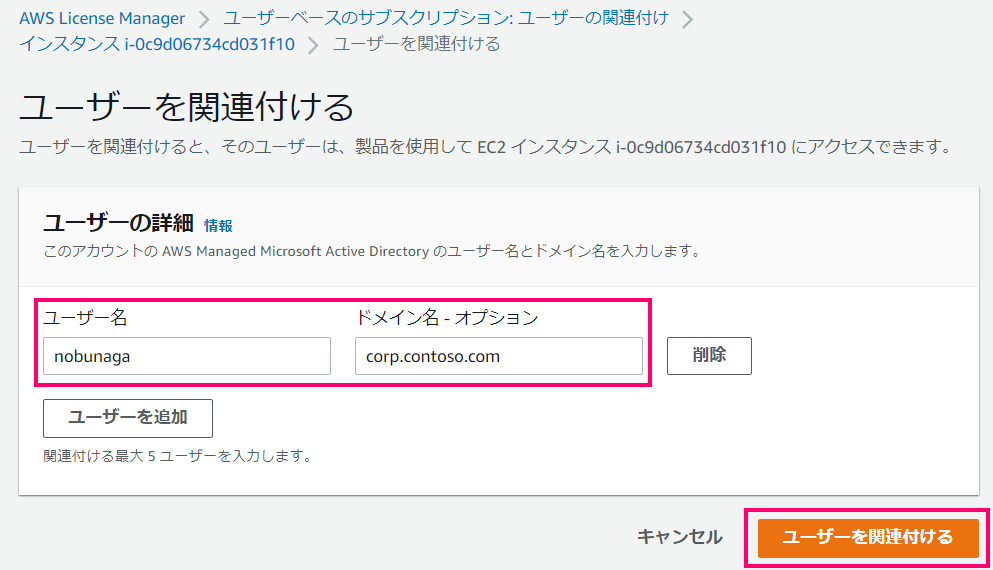Cancel the form with キャンセル
993x570 pixels.
[x=680, y=537]
